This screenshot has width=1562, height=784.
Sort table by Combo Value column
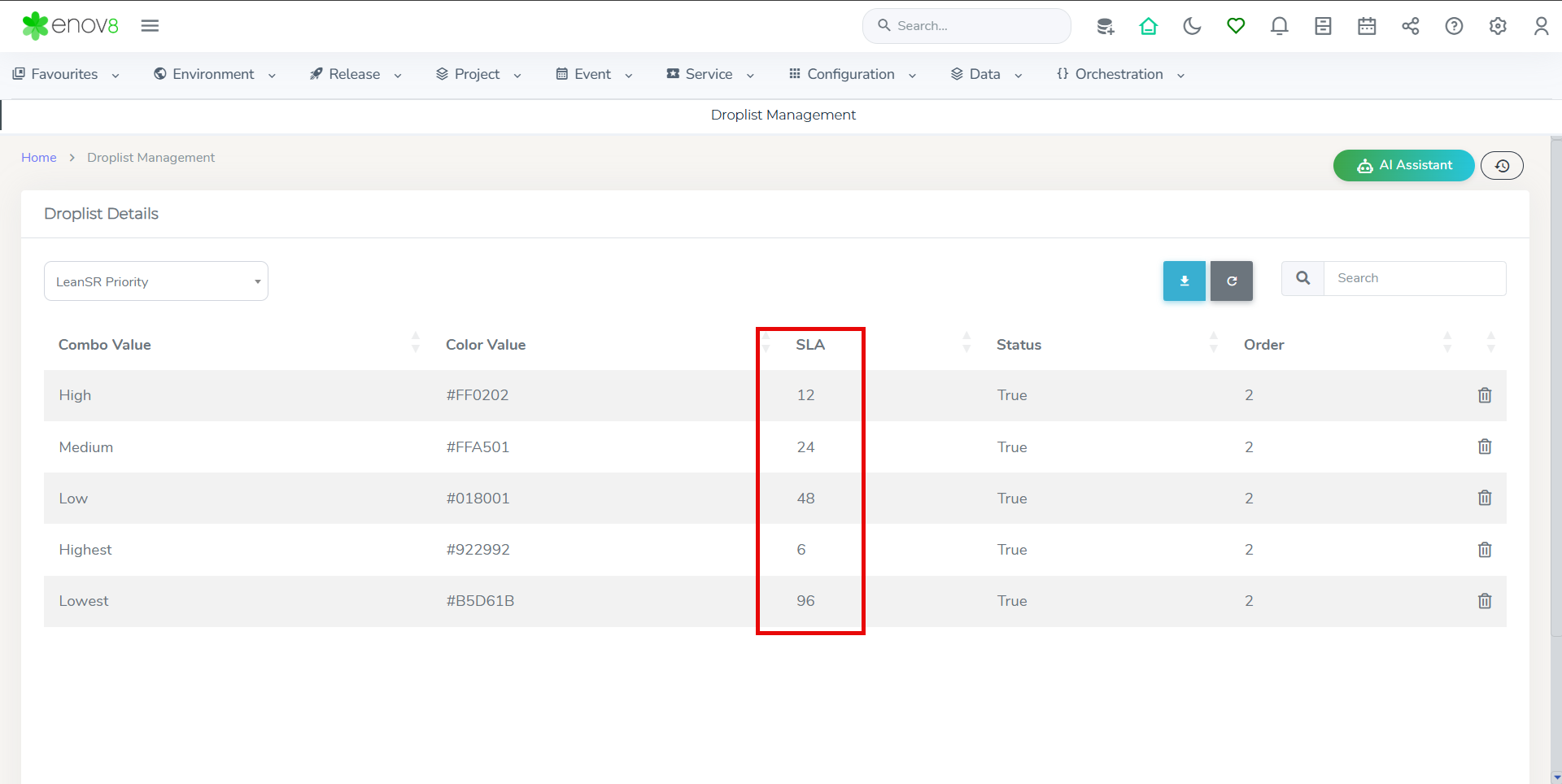(105, 345)
